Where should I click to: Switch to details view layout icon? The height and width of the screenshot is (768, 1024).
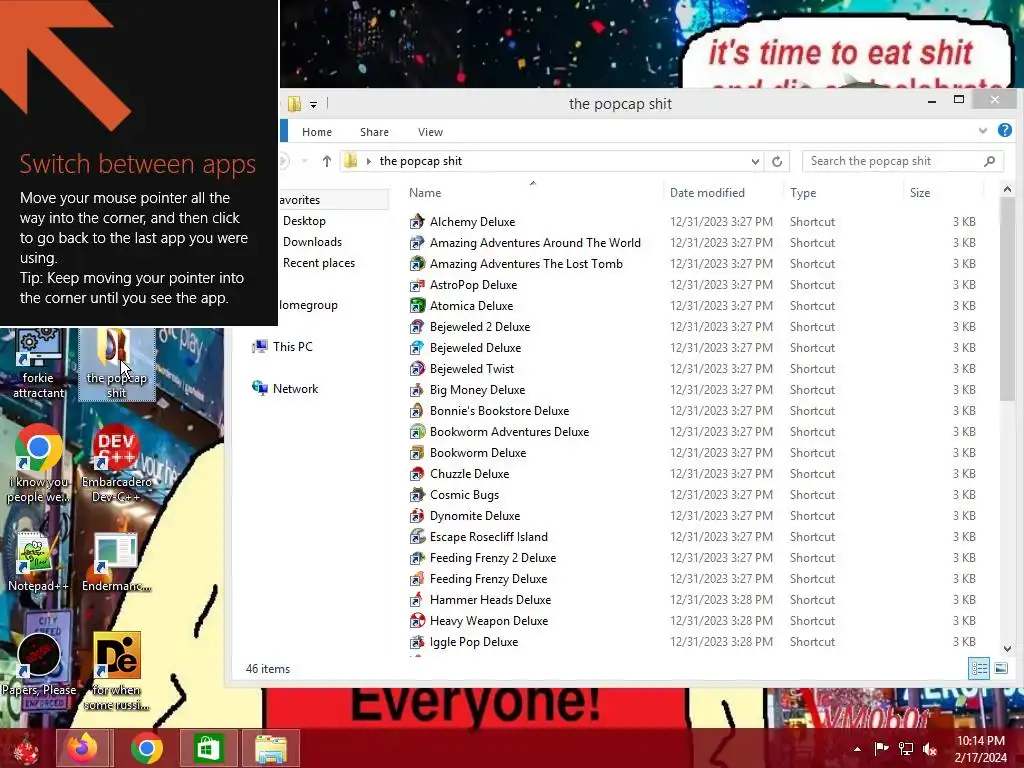tap(979, 668)
